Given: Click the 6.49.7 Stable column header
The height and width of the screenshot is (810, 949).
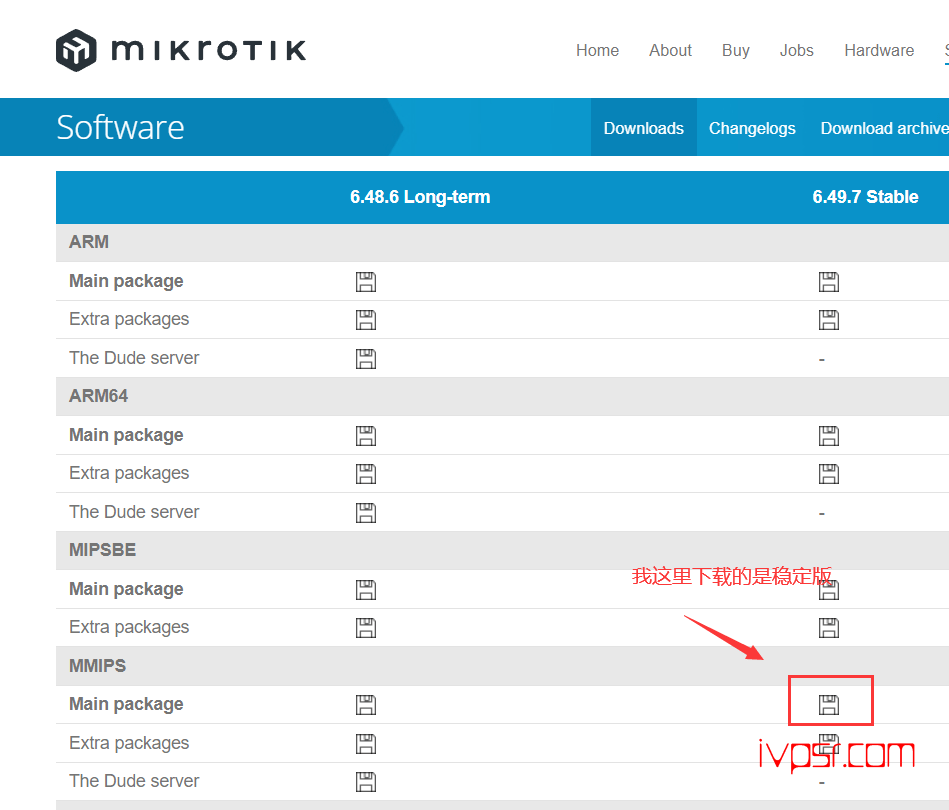Looking at the screenshot, I should tap(865, 197).
